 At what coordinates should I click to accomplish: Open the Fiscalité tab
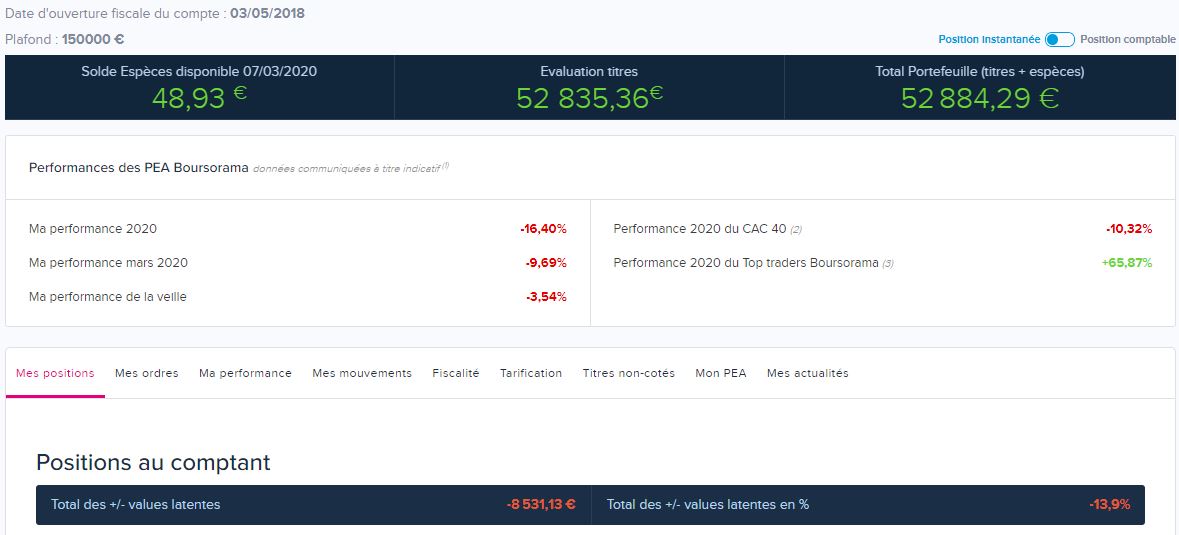click(456, 373)
